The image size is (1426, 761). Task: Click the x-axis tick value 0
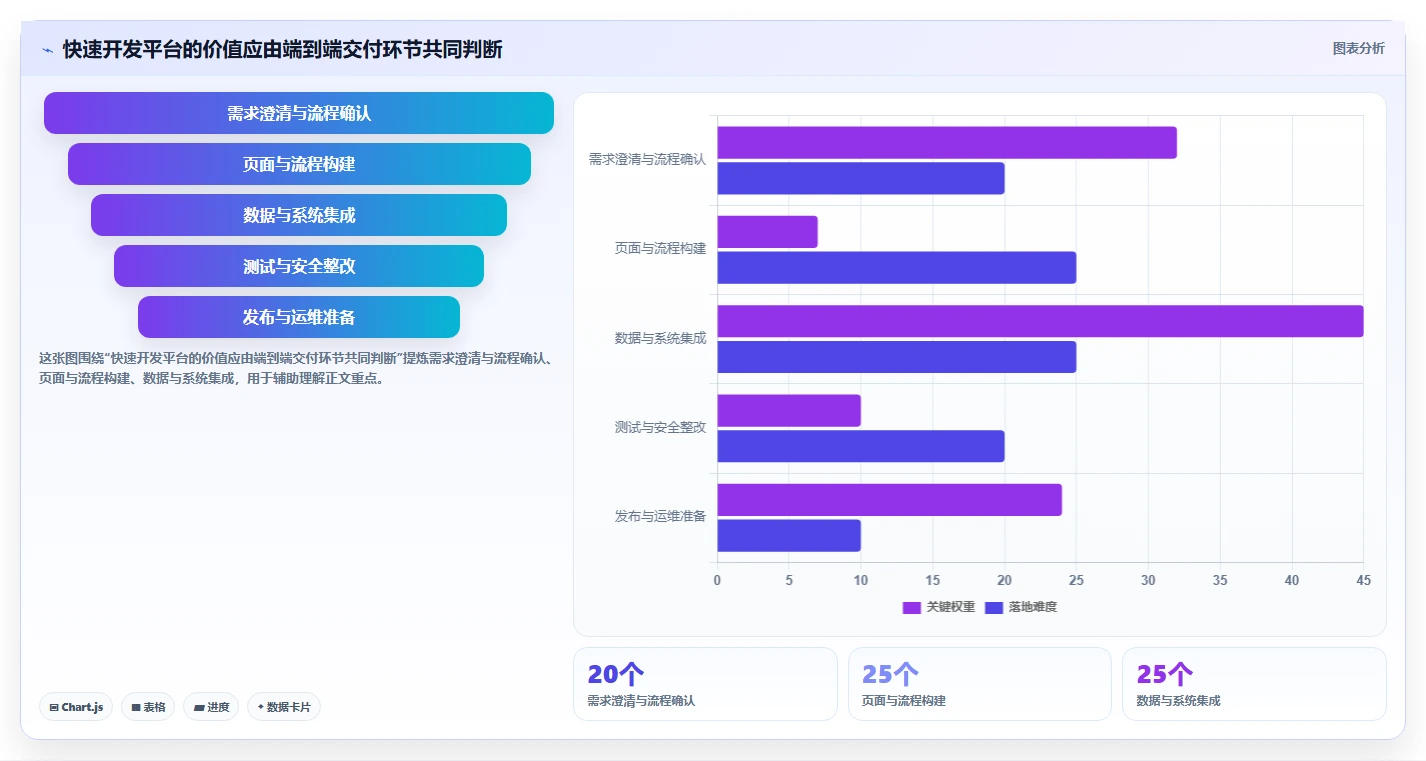(x=717, y=580)
